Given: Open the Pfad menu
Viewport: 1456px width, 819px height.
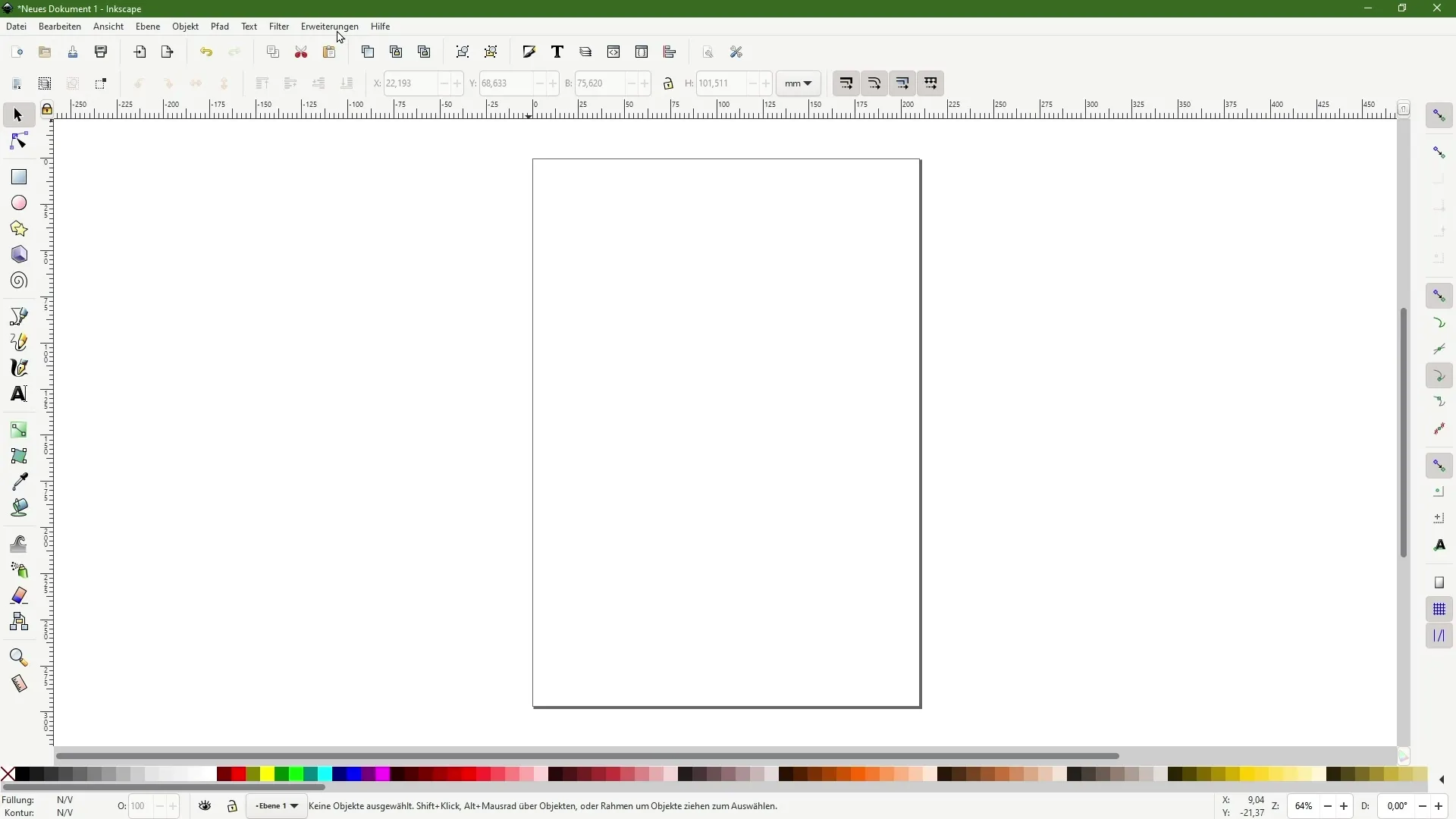Looking at the screenshot, I should [220, 27].
